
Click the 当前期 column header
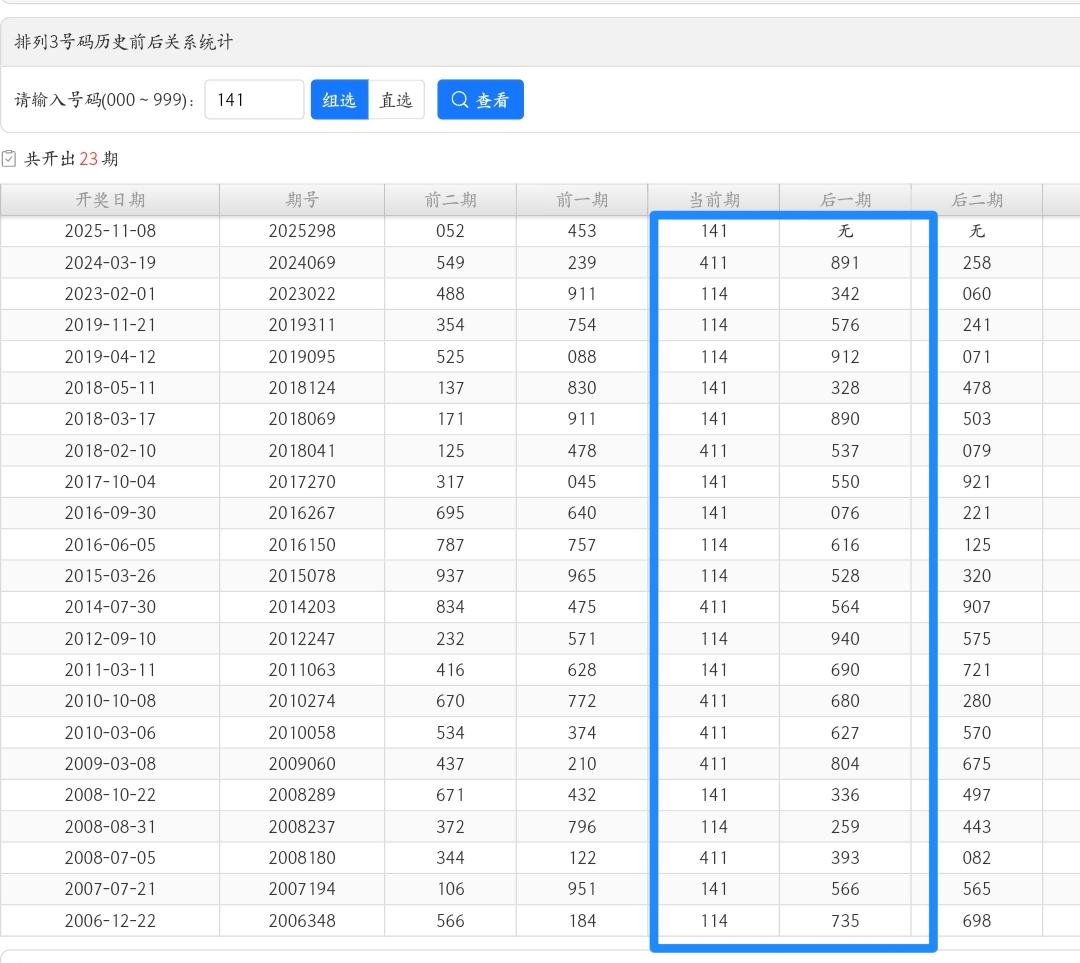coord(714,200)
